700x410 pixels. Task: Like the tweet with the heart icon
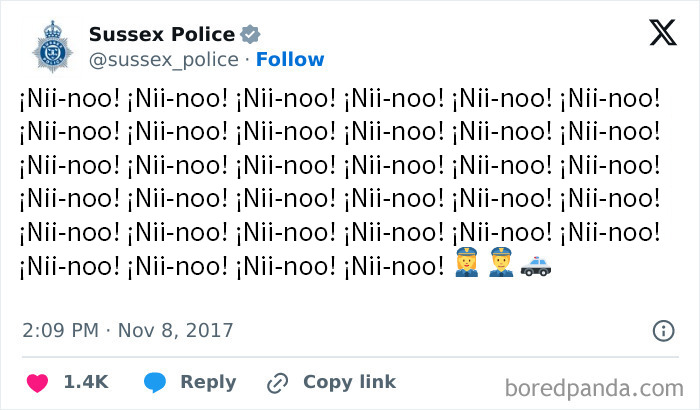37,382
